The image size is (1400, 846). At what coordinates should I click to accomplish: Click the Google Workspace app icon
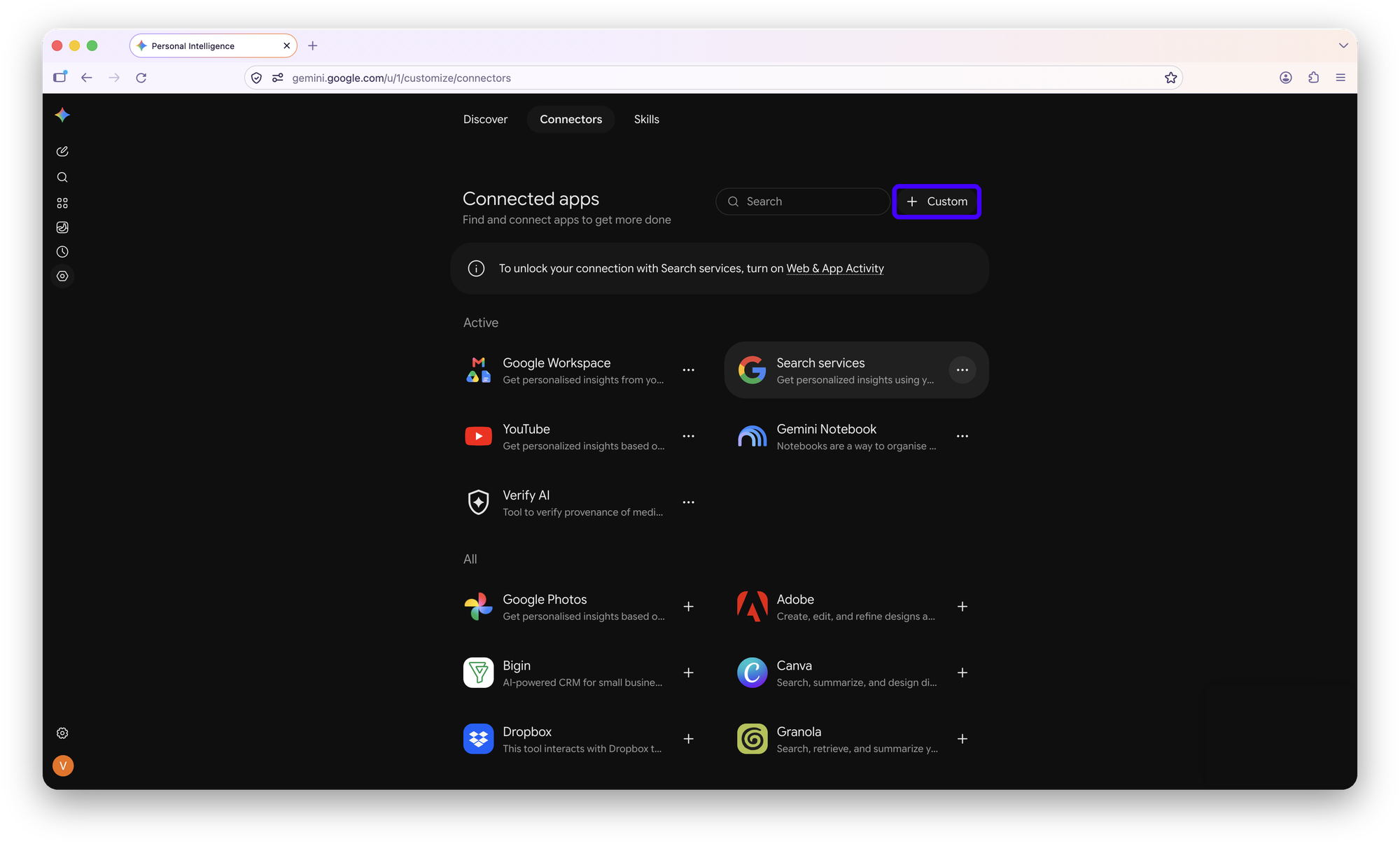coord(478,369)
